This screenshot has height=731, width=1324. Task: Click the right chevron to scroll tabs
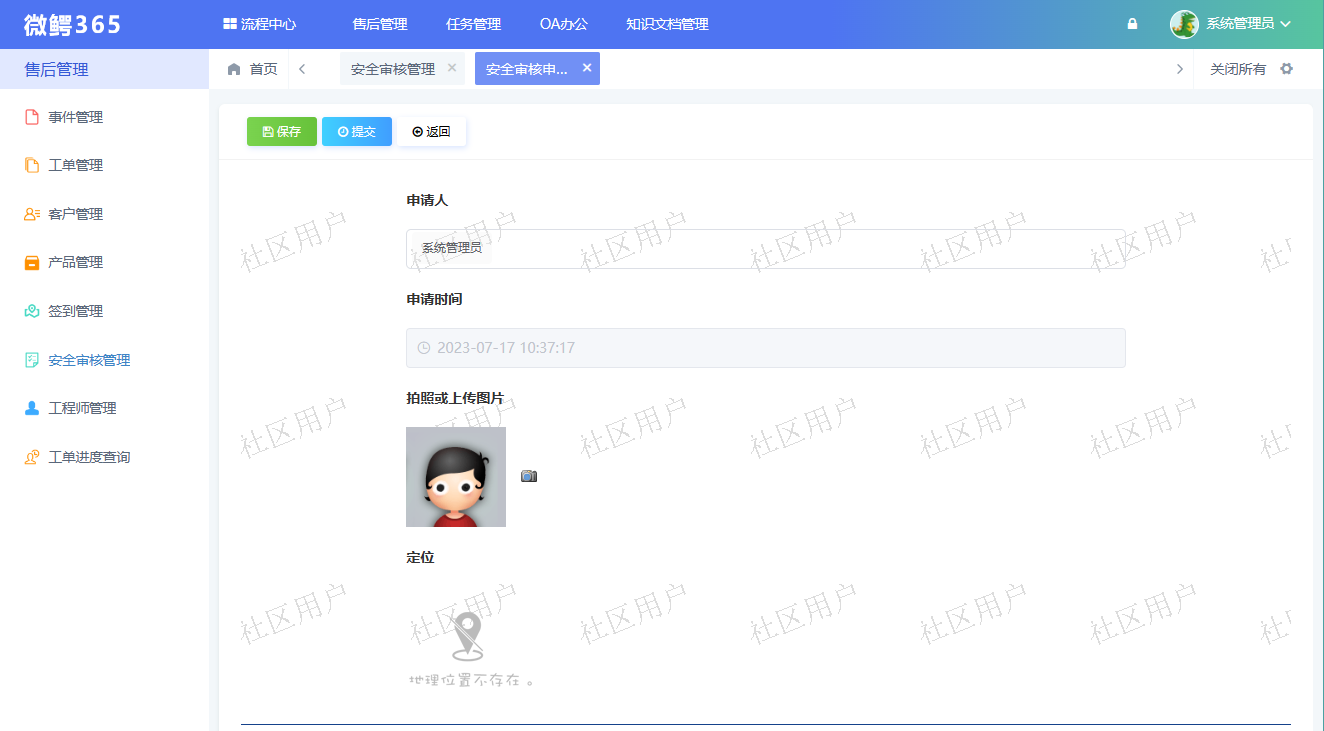click(x=1180, y=68)
